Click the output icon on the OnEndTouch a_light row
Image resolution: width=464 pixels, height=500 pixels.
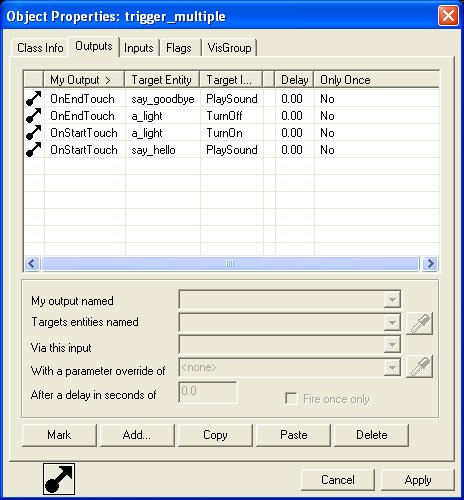pos(33,116)
